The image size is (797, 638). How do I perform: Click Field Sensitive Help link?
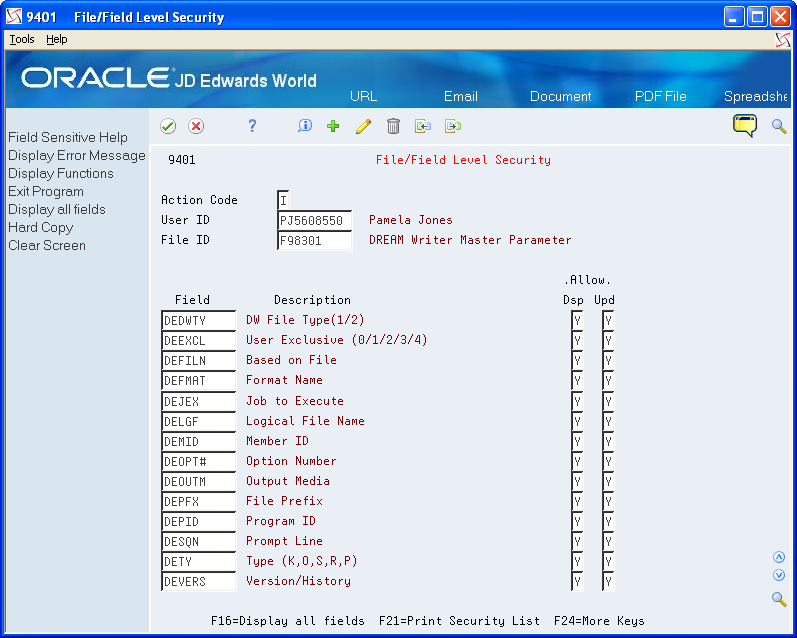68,137
